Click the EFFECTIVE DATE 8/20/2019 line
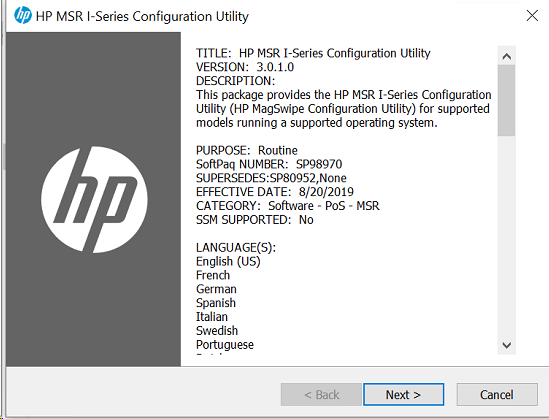 [x=275, y=192]
